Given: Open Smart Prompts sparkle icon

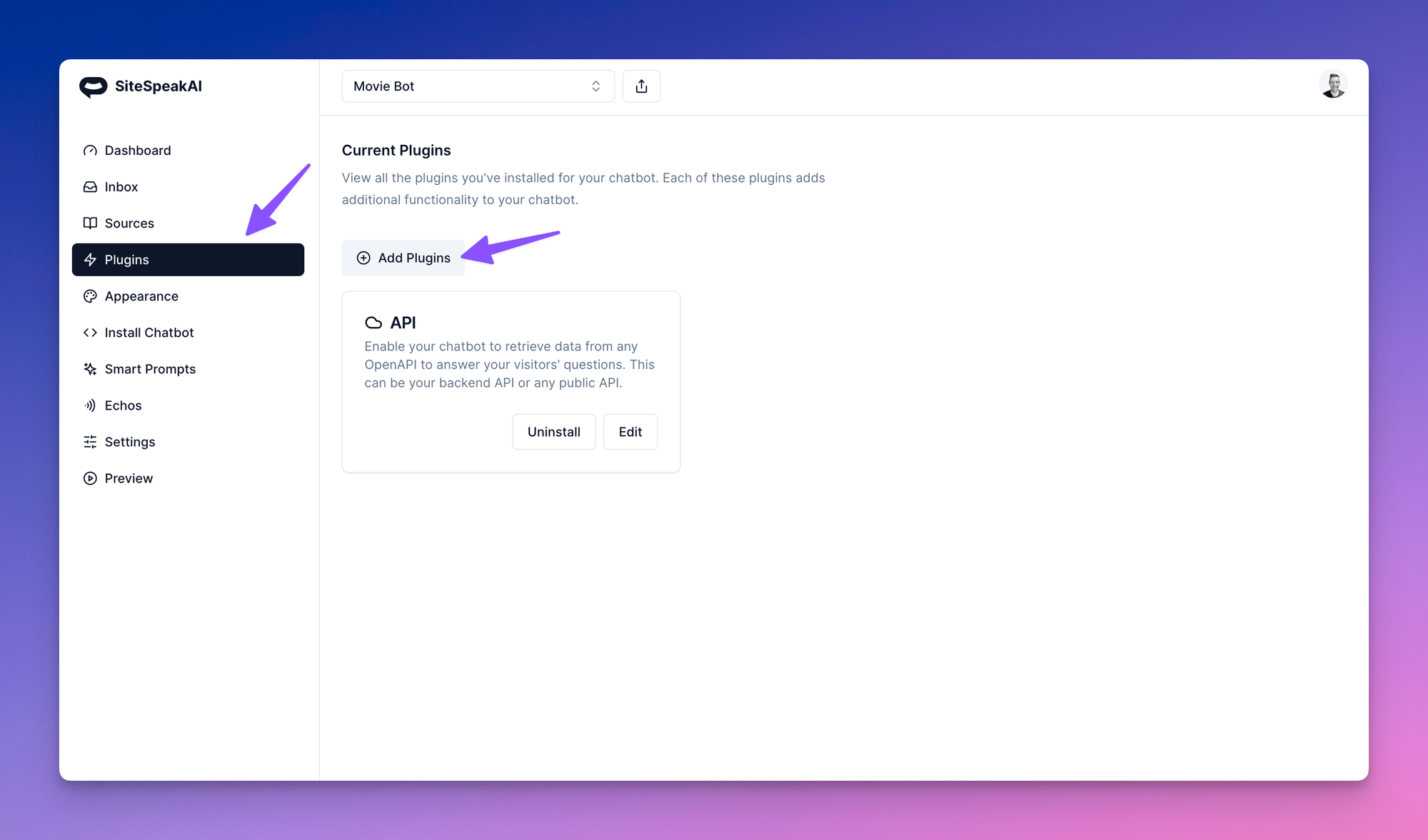Looking at the screenshot, I should click(90, 369).
